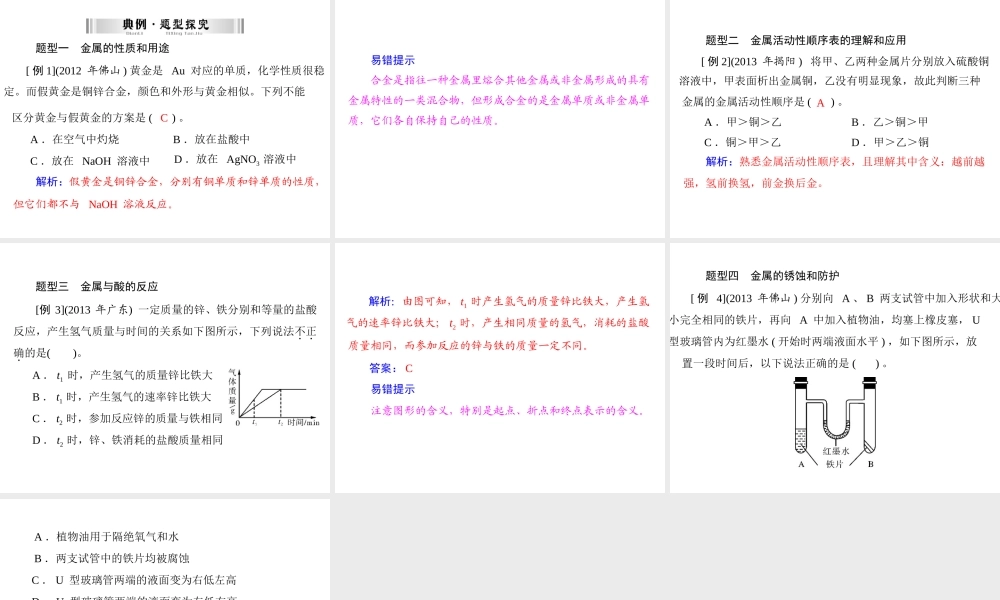Select option A. 甲>铜>乙
Screen dimensions: 1000x600
743,122
